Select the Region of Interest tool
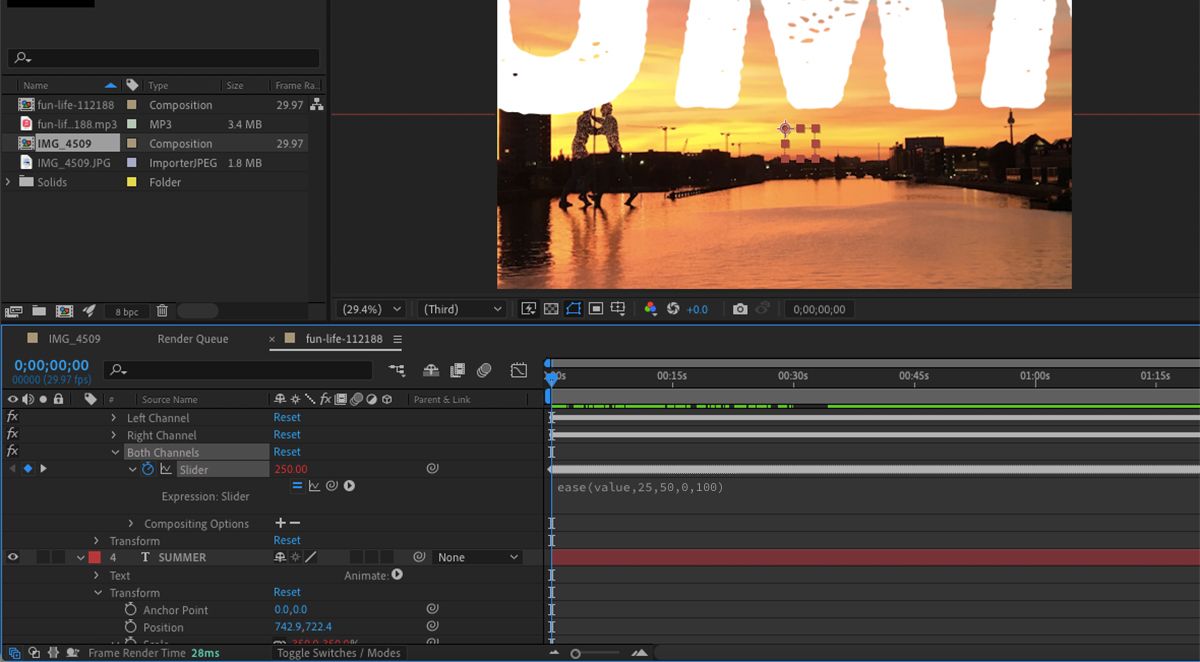 [574, 309]
